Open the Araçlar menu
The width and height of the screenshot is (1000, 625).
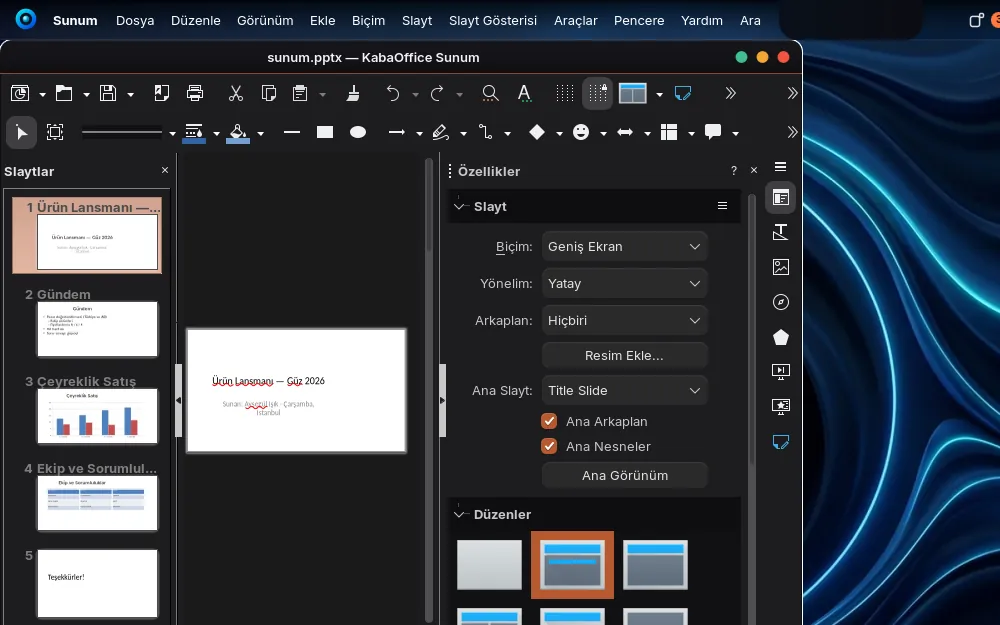(x=576, y=20)
